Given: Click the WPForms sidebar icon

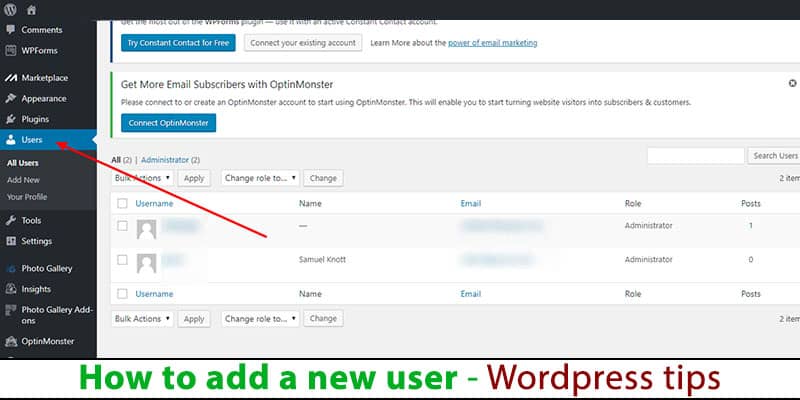Looking at the screenshot, I should (x=11, y=51).
